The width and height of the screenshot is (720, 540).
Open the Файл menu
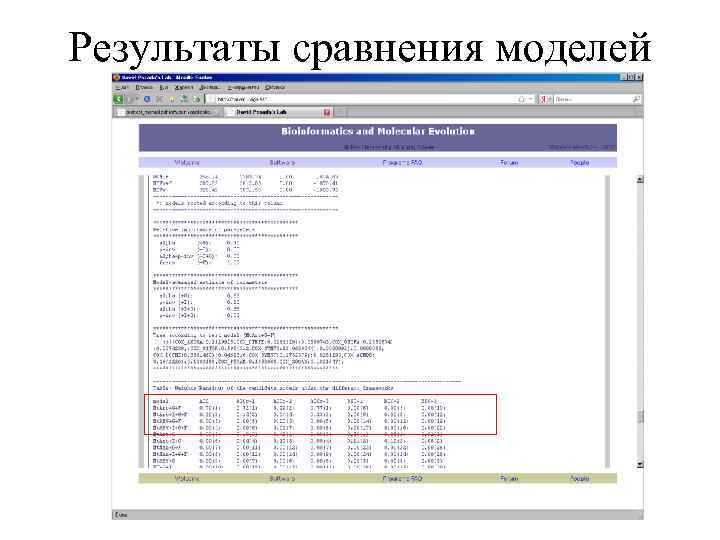click(122, 87)
